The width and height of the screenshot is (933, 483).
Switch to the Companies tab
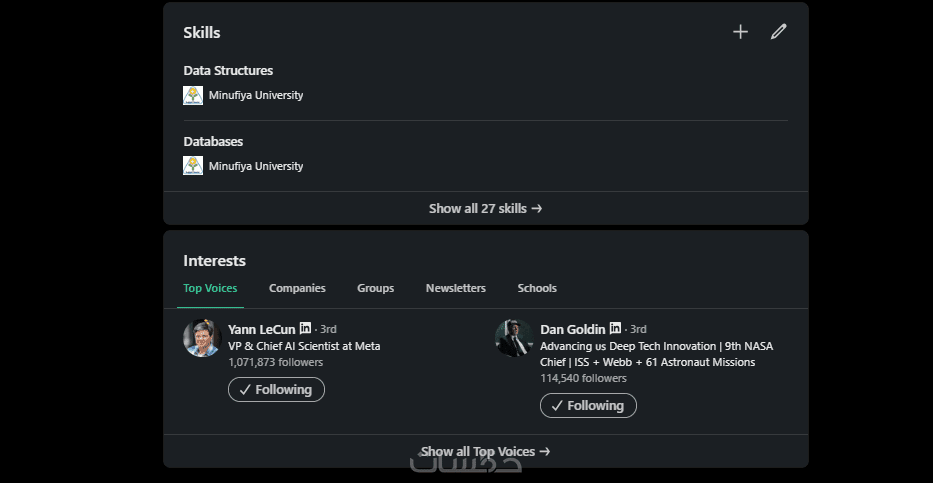tap(297, 288)
